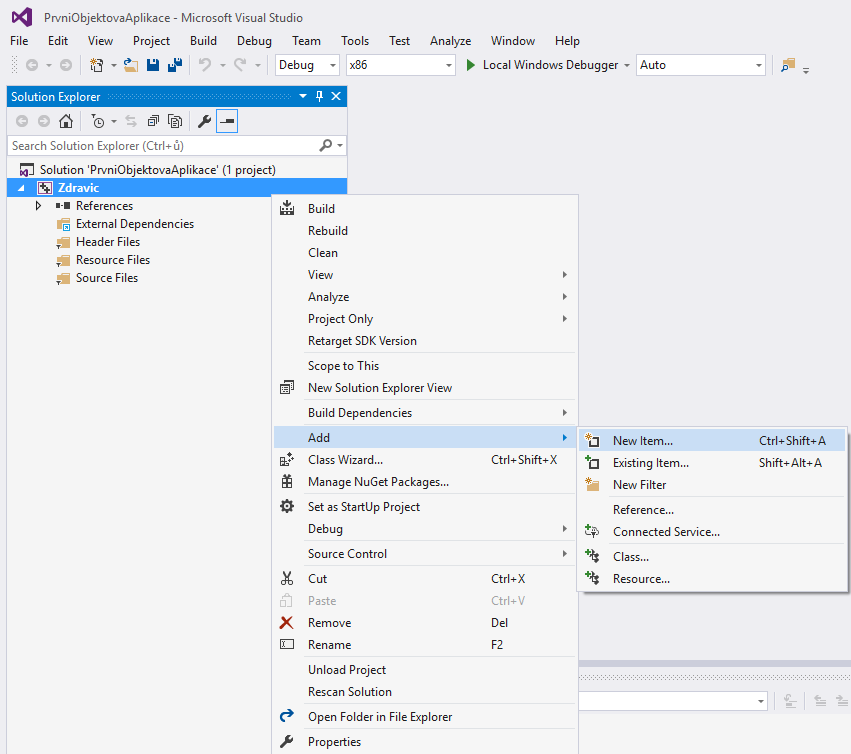Choose Resource... in Add submenu
The height and width of the screenshot is (754, 851).
click(x=713, y=579)
